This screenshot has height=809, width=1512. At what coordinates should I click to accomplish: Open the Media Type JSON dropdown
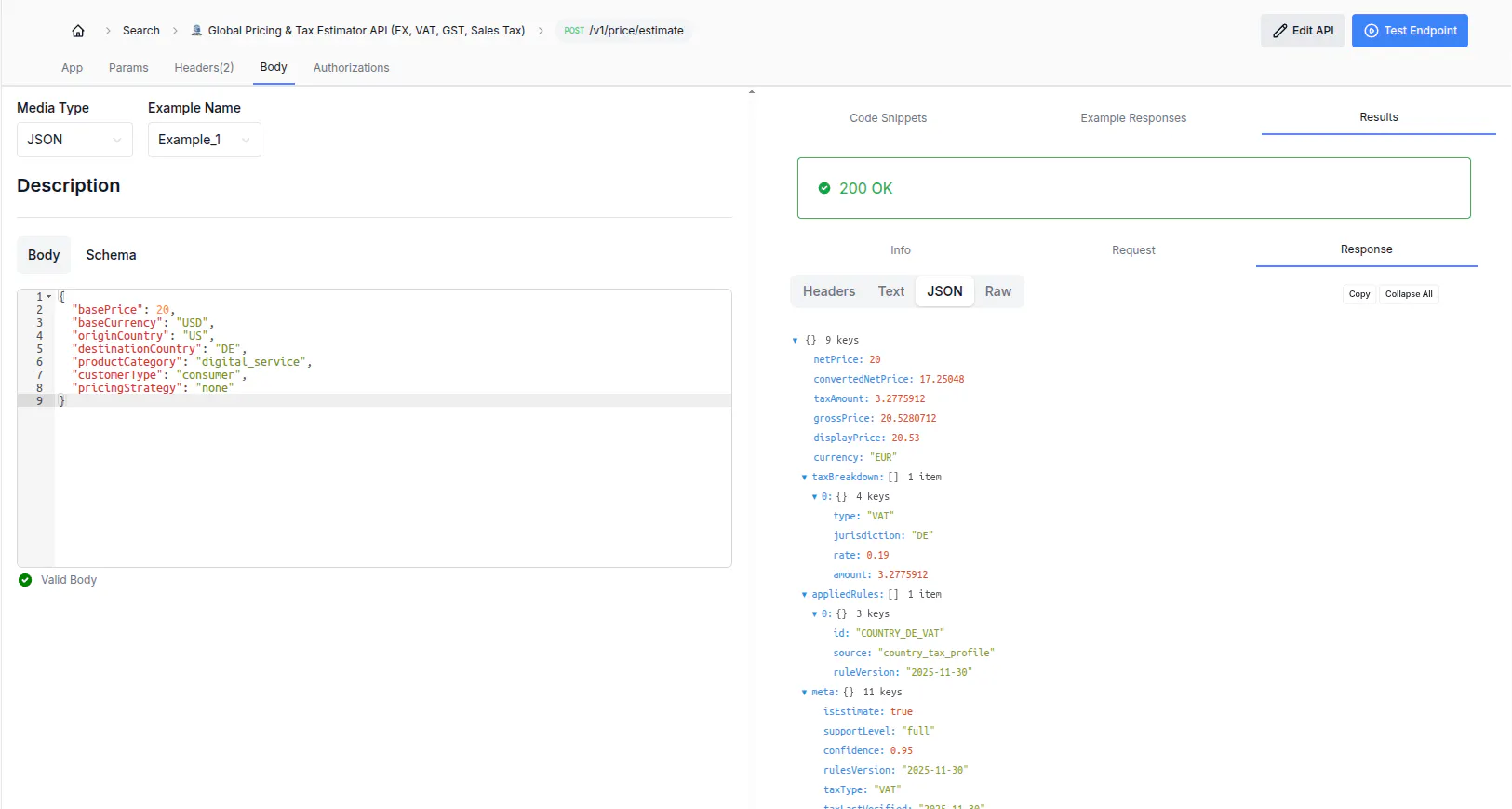pyautogui.click(x=74, y=140)
